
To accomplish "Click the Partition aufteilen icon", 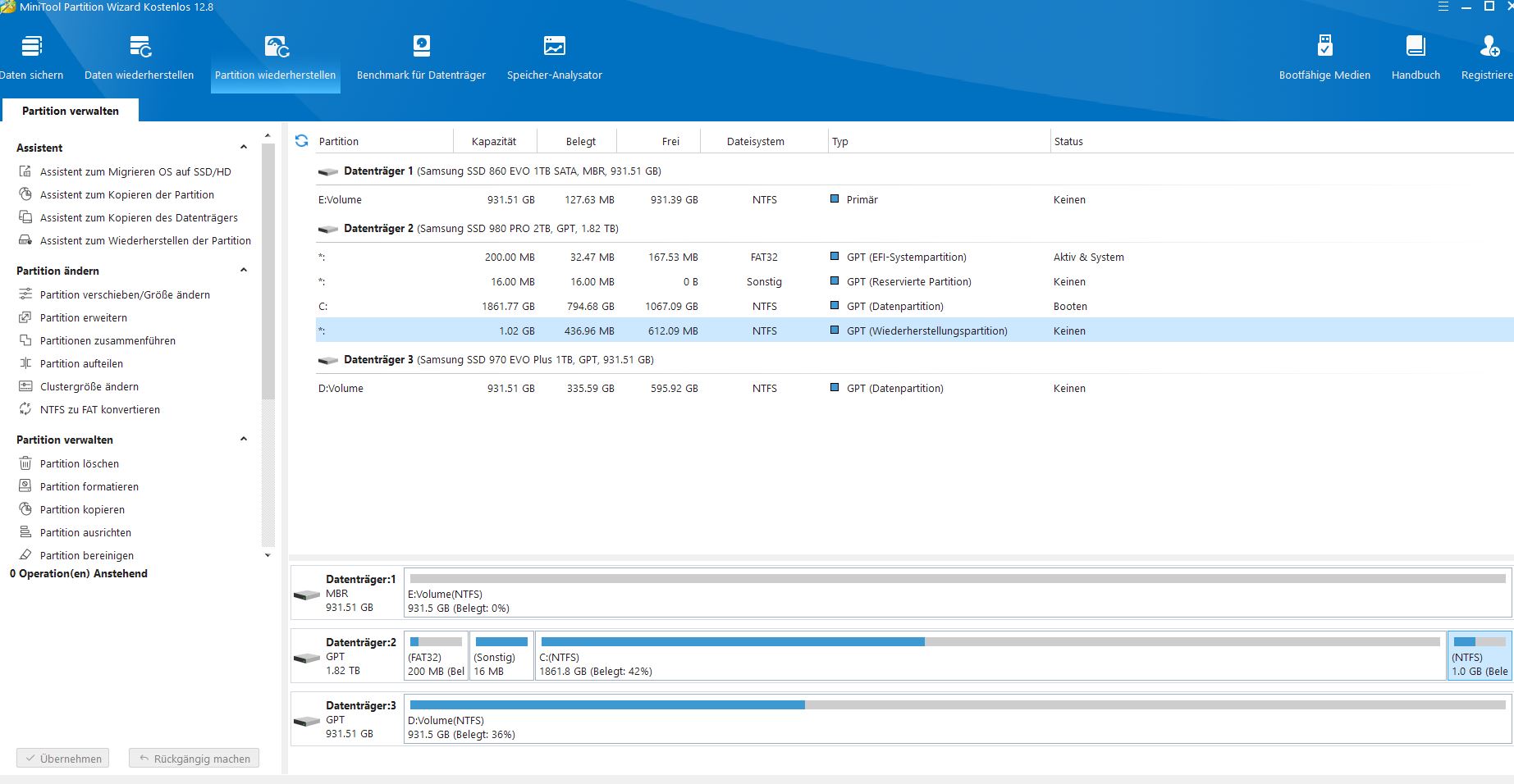I will click(x=25, y=363).
